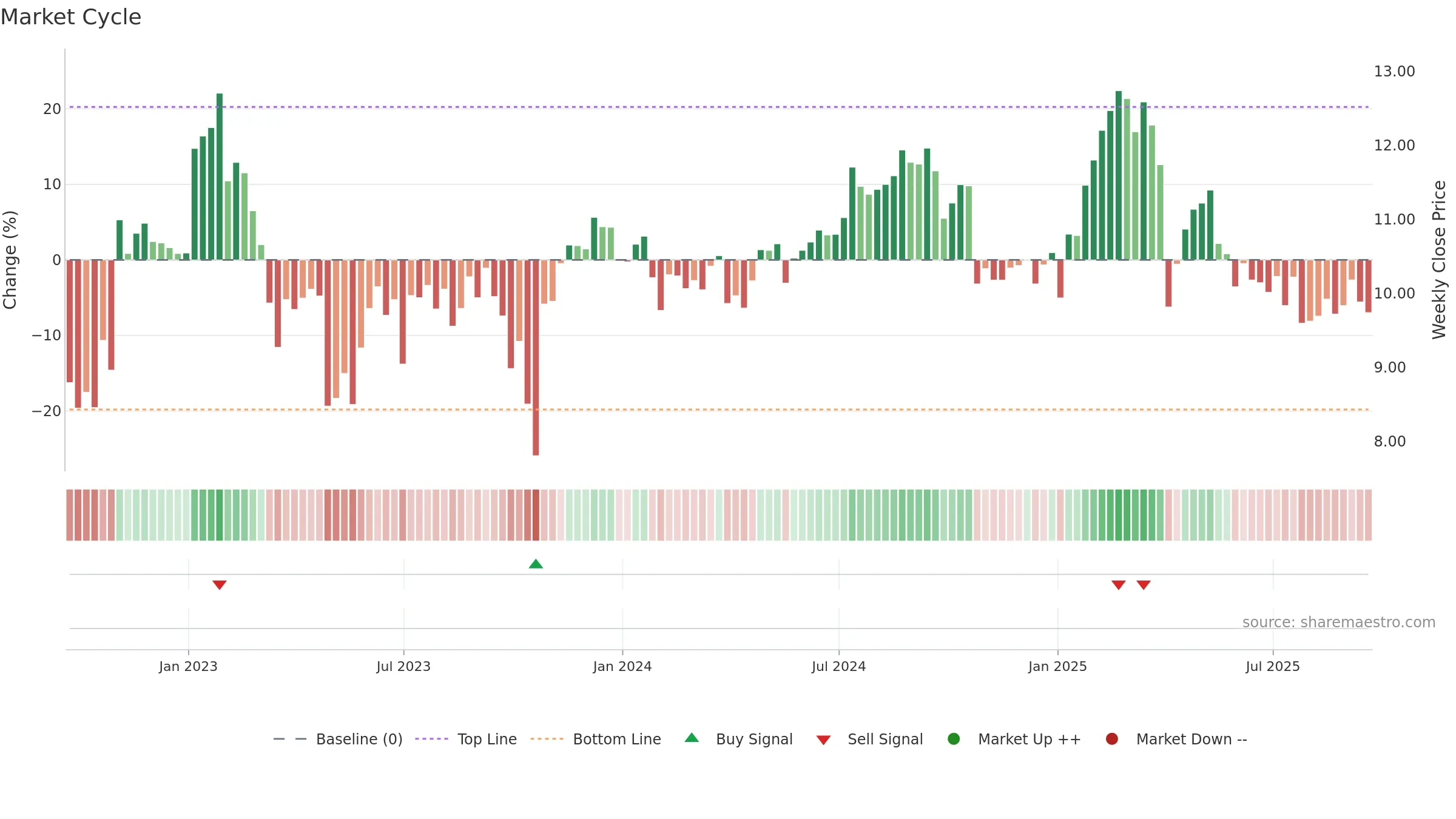1456x819 pixels.
Task: Click the purple dotted line legend swatch
Action: point(431,739)
